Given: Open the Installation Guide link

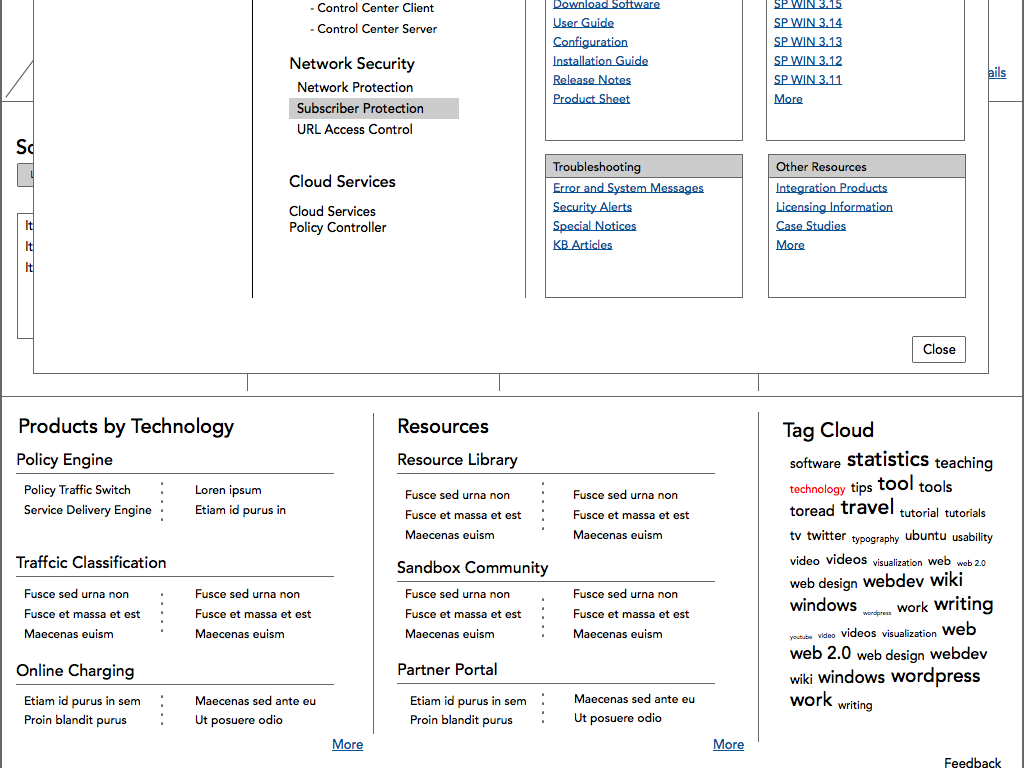Looking at the screenshot, I should [x=600, y=61].
